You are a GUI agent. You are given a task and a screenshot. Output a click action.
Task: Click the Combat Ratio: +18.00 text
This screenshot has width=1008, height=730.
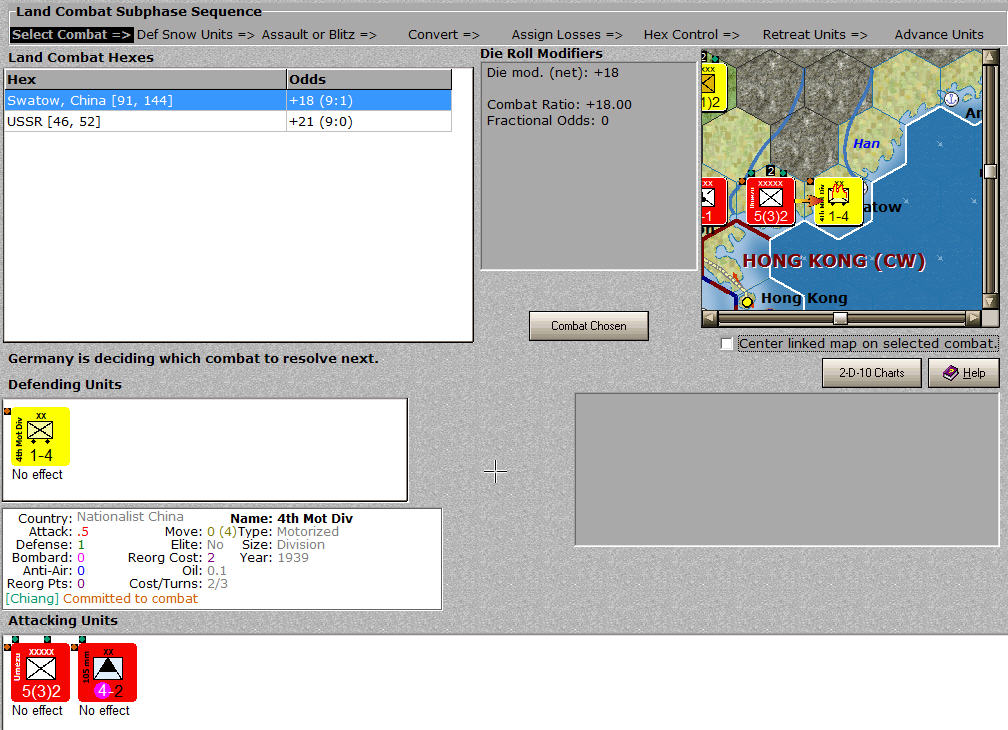pyautogui.click(x=559, y=104)
